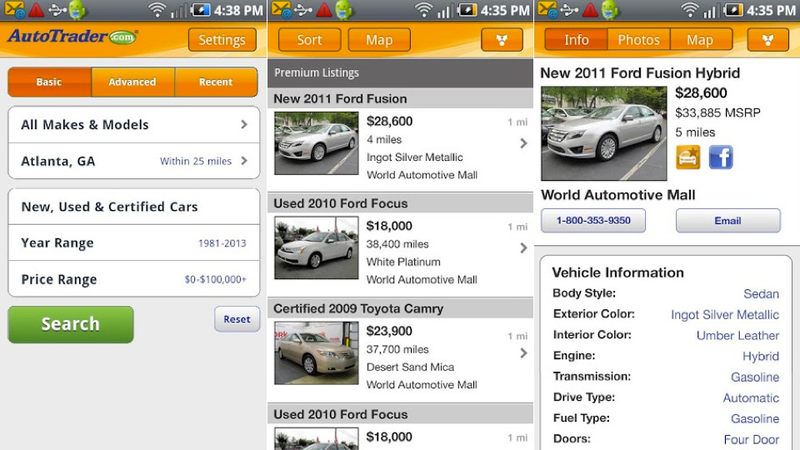Expand All Makes & Models chevron

pyautogui.click(x=244, y=124)
